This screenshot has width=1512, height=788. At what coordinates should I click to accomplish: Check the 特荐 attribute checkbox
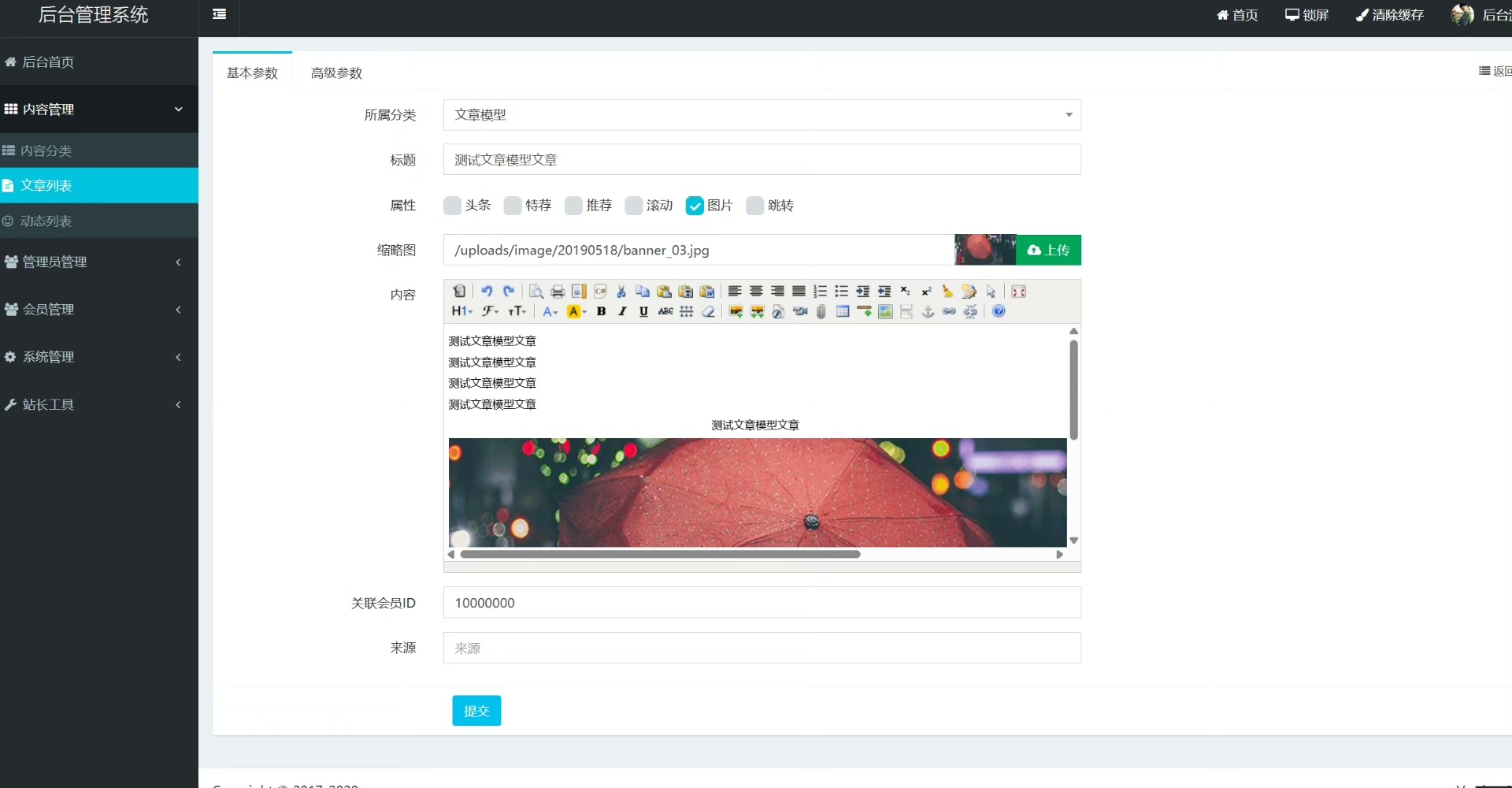pyautogui.click(x=513, y=206)
